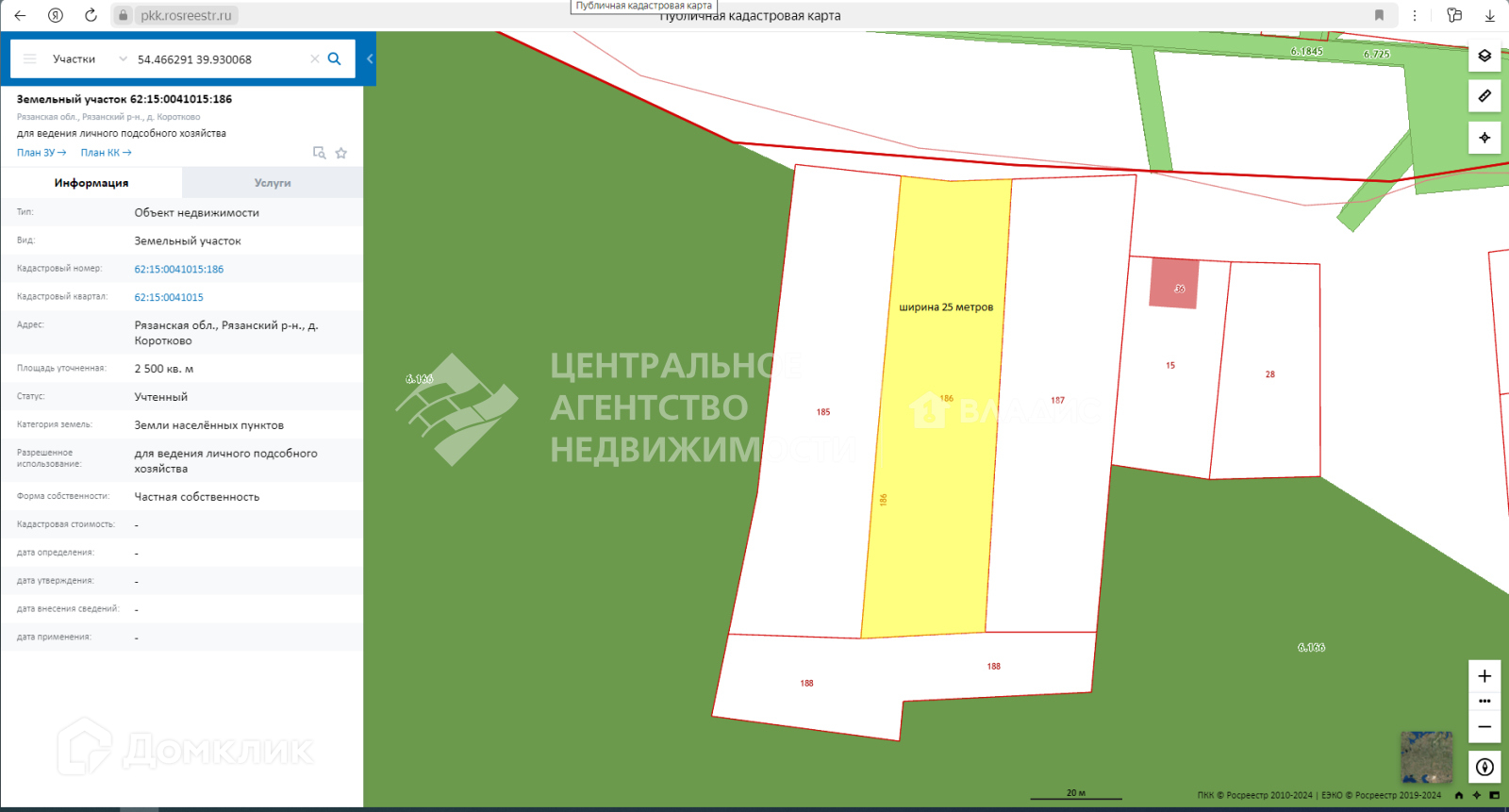Zoom to the object on the map

click(x=319, y=153)
